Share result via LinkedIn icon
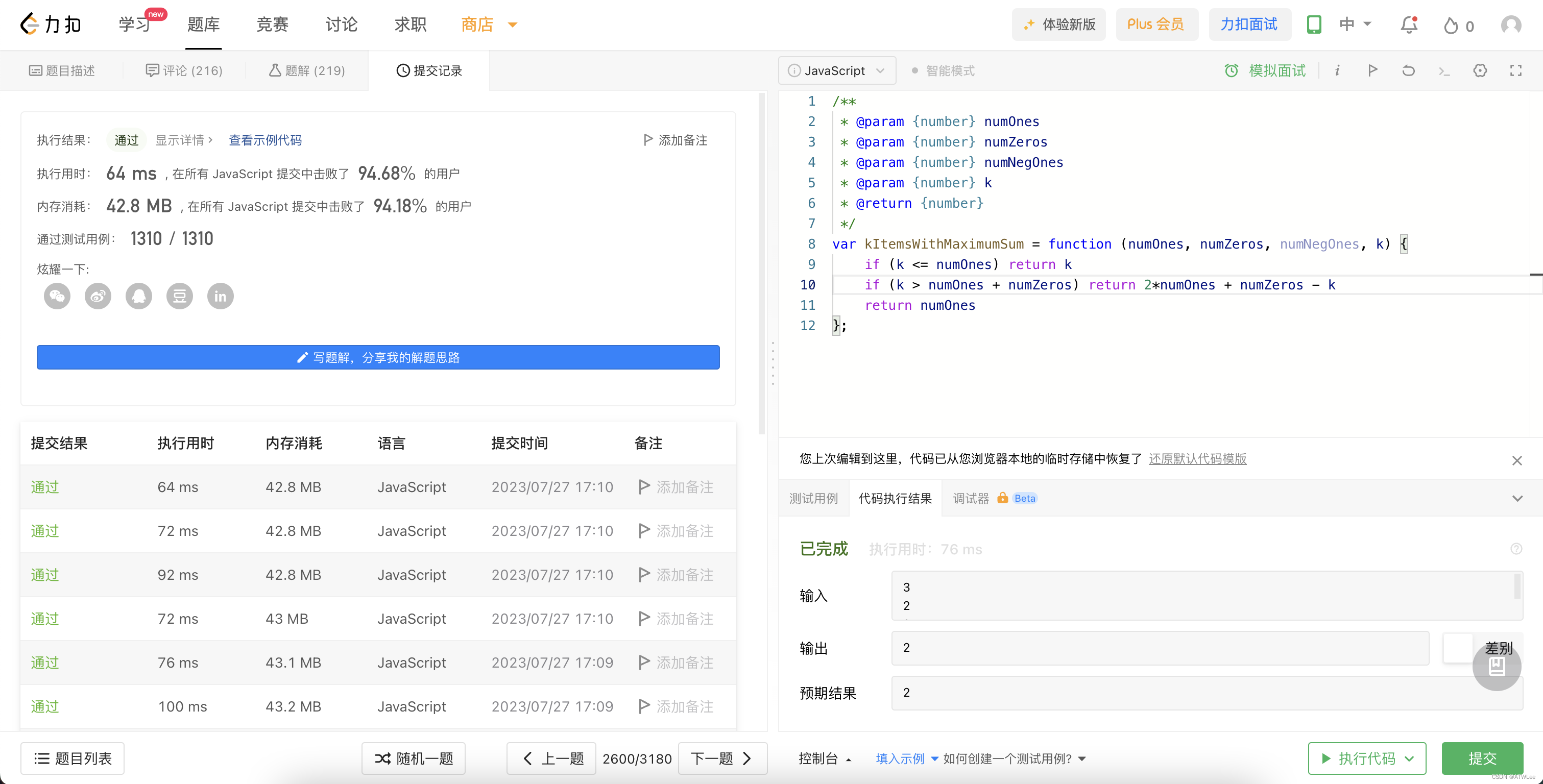The height and width of the screenshot is (784, 1543). point(220,296)
